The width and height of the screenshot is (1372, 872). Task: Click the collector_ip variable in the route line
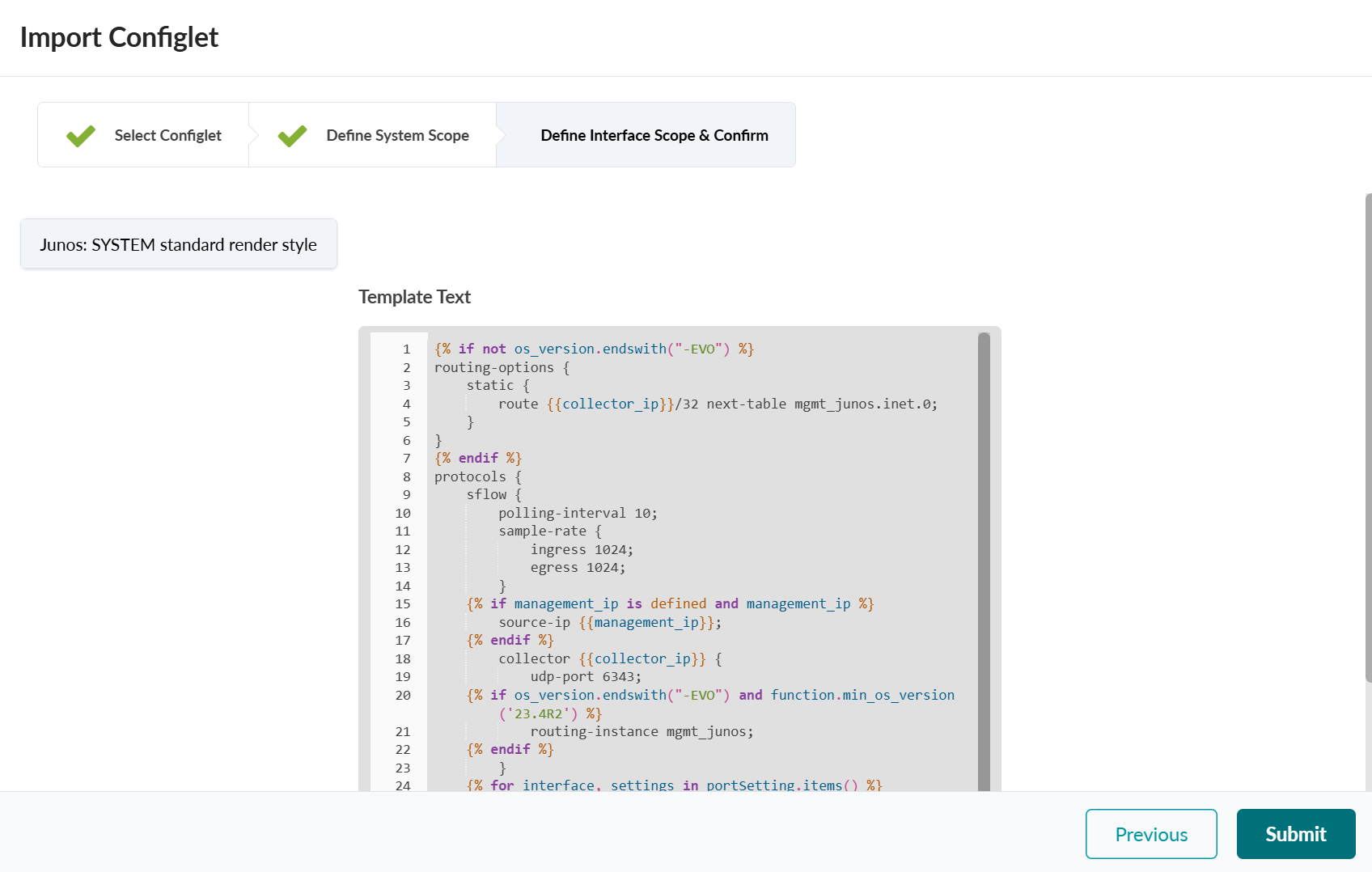(x=610, y=404)
